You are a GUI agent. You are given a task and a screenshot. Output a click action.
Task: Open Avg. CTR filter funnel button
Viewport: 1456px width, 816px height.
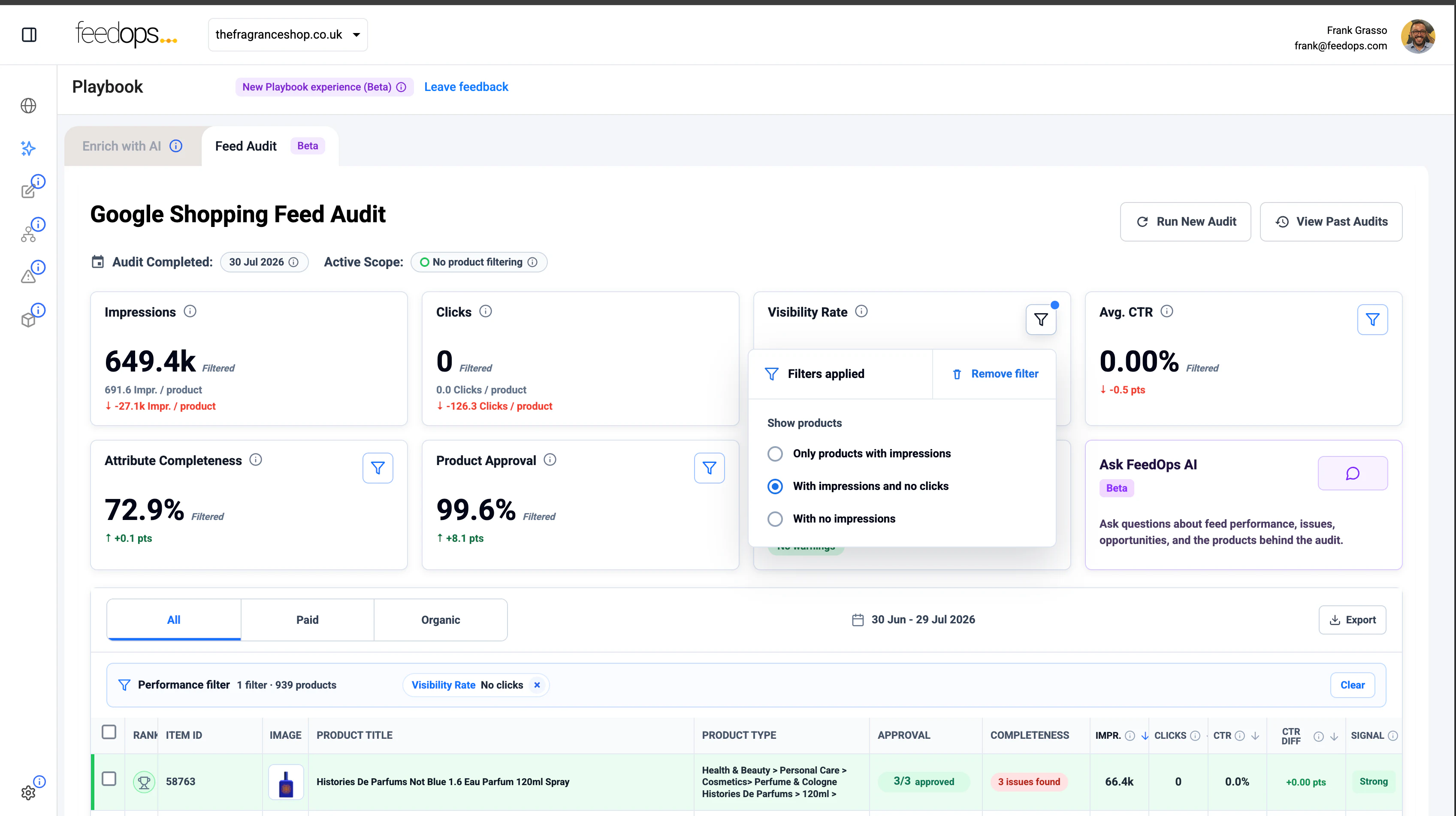pyautogui.click(x=1372, y=320)
